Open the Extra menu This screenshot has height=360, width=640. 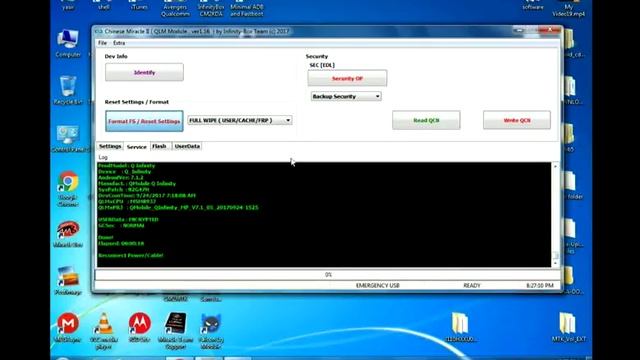tap(119, 43)
